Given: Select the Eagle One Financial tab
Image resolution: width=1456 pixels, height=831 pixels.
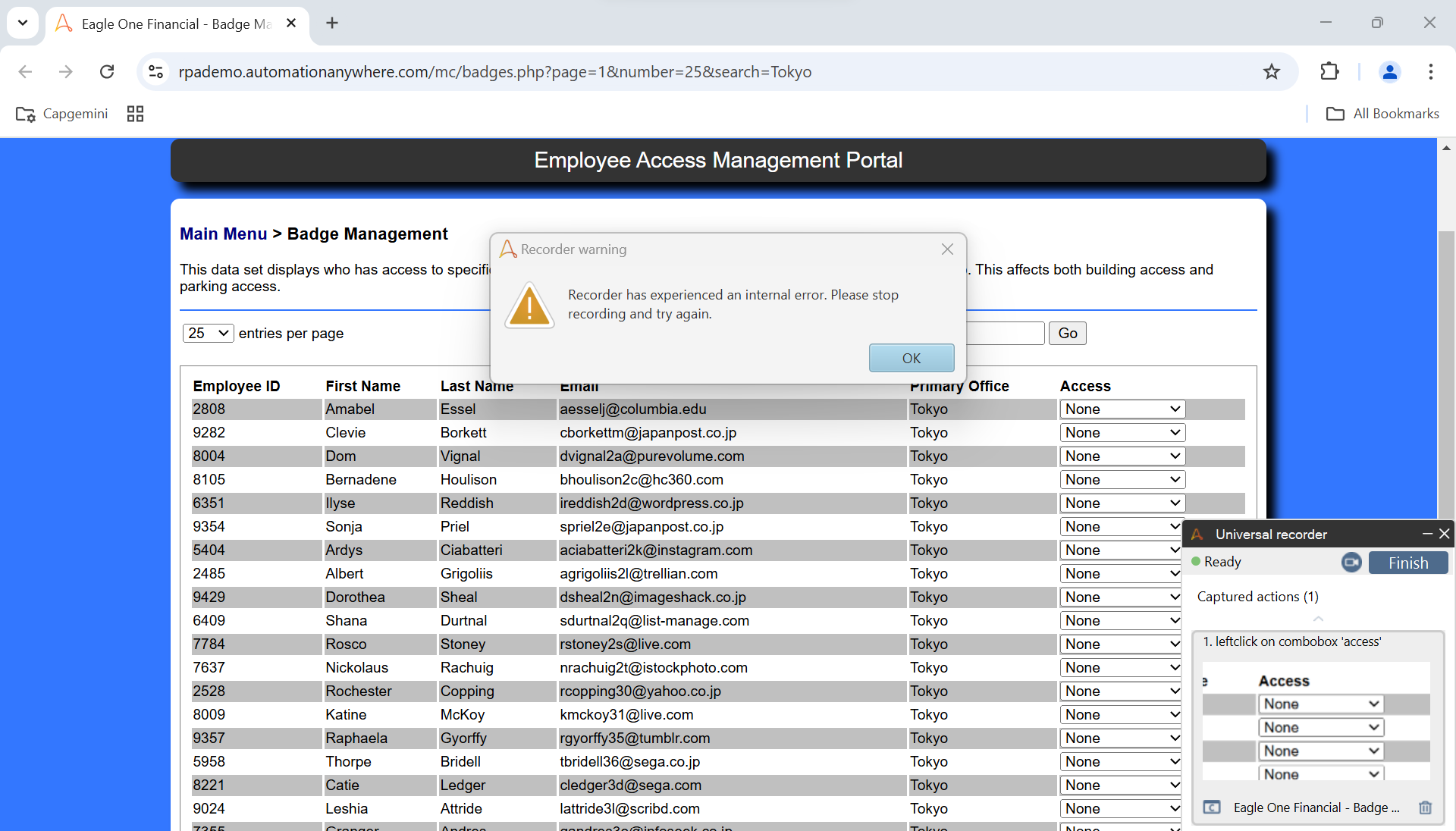Looking at the screenshot, I should [x=177, y=24].
